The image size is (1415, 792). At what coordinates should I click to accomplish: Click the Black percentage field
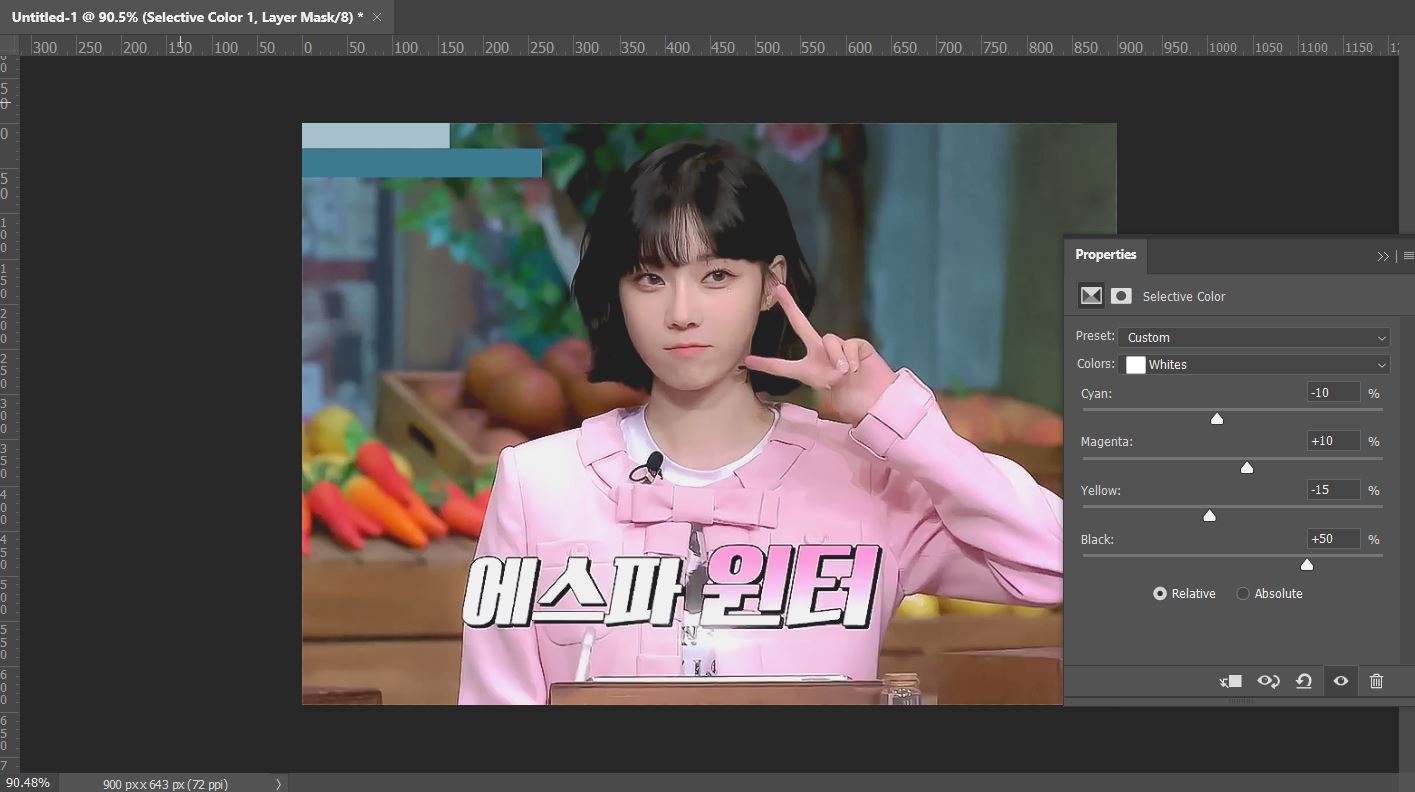pos(1333,539)
